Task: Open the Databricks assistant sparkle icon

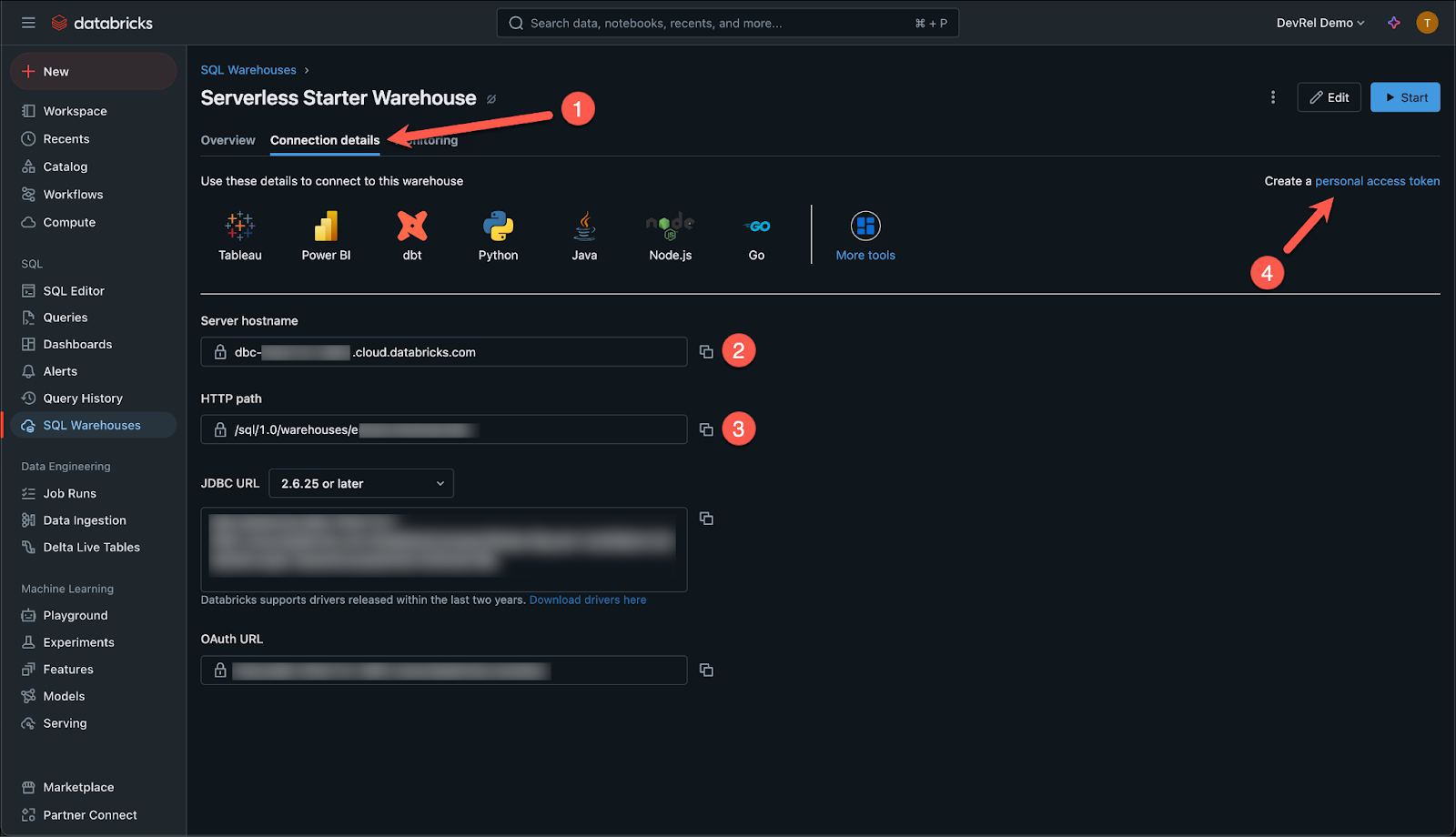Action: [1394, 23]
